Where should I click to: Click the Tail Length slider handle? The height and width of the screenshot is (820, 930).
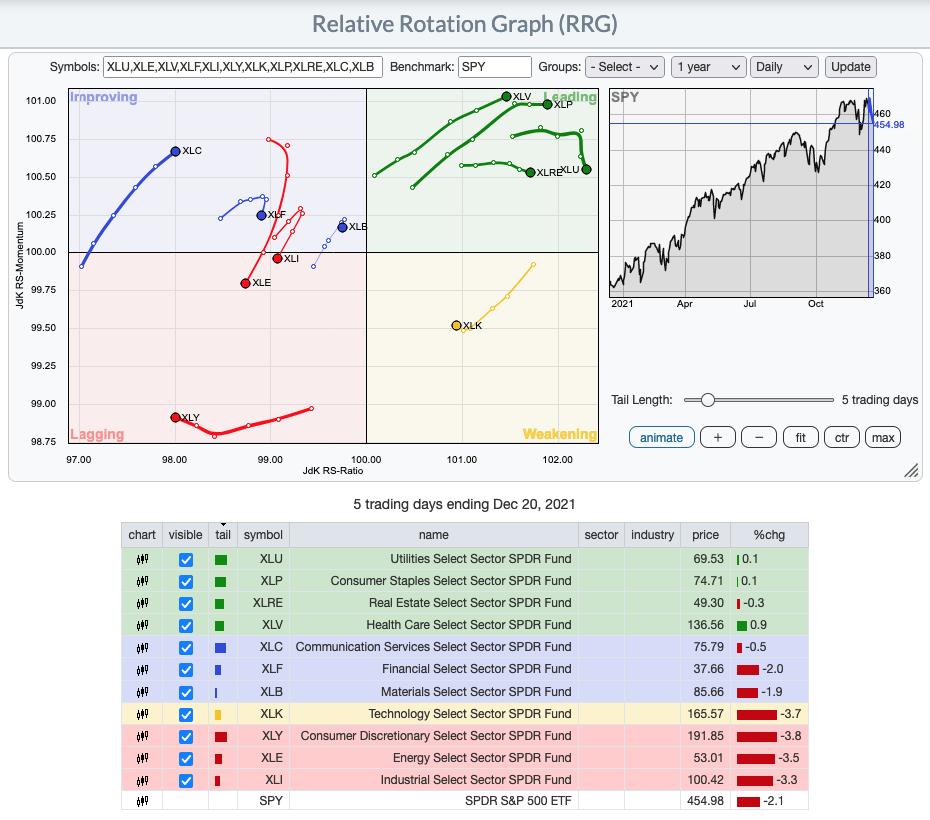point(708,400)
